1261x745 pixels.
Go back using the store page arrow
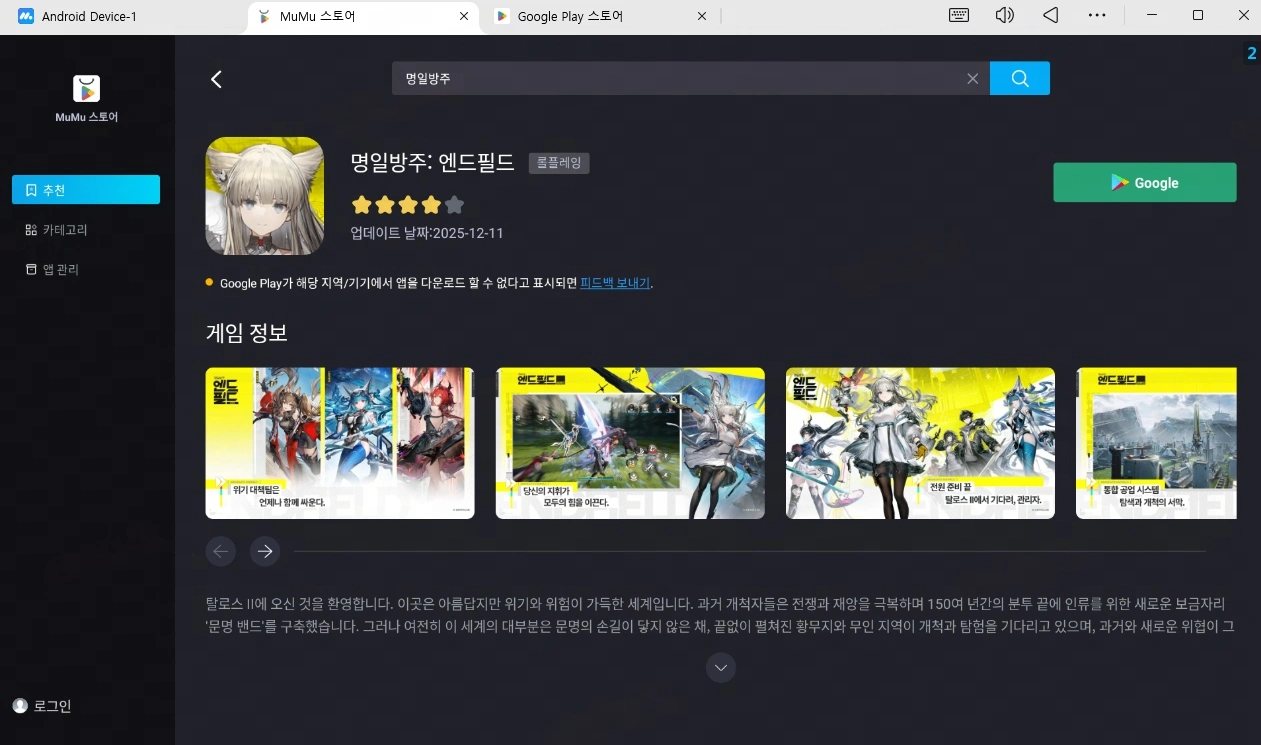[216, 78]
